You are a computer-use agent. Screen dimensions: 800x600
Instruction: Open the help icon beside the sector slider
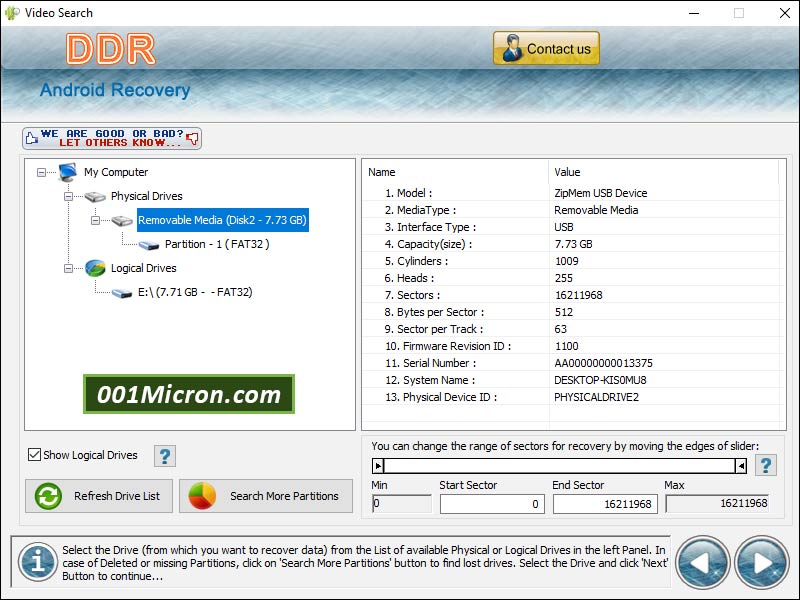pyautogui.click(x=765, y=465)
